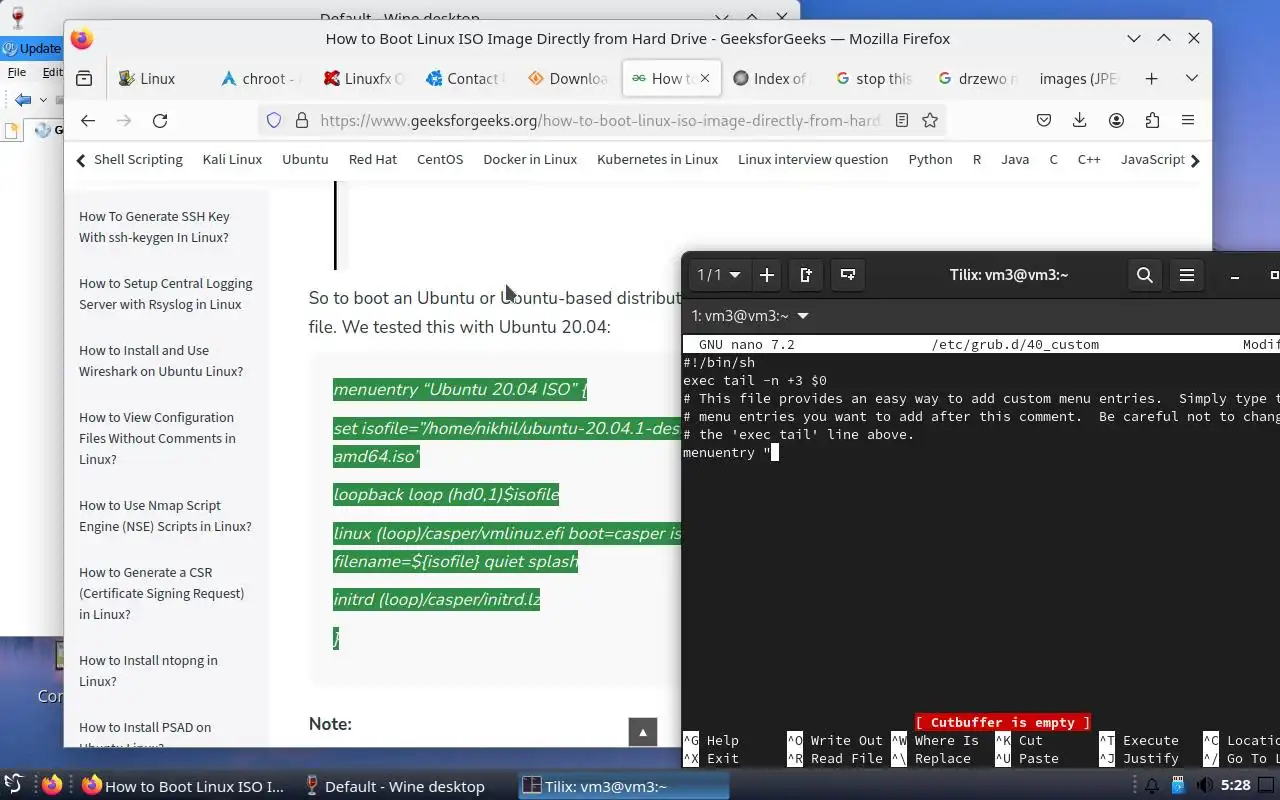
Task: Open 'View Configuration Files Without Comments' article
Action: click(x=157, y=438)
